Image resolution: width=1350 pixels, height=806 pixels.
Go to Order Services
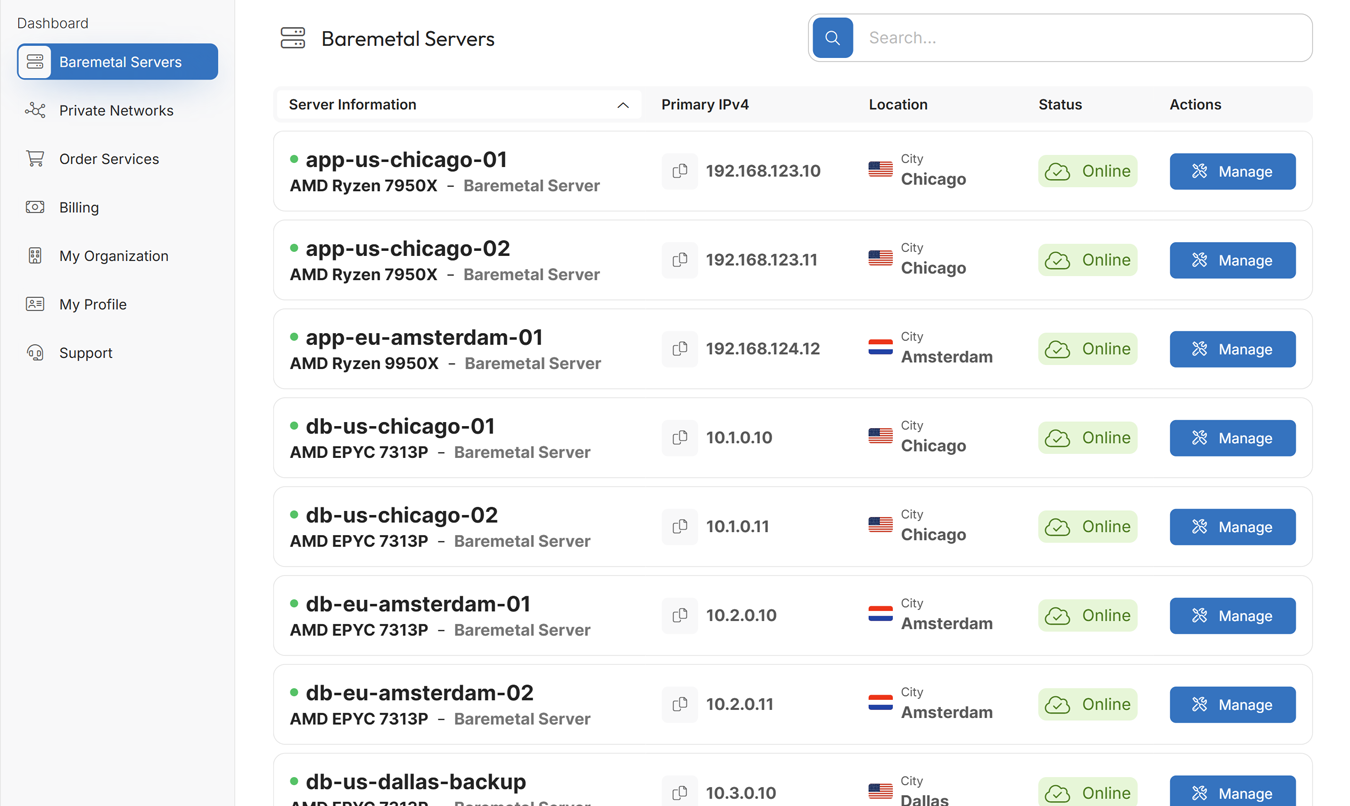[x=109, y=159]
